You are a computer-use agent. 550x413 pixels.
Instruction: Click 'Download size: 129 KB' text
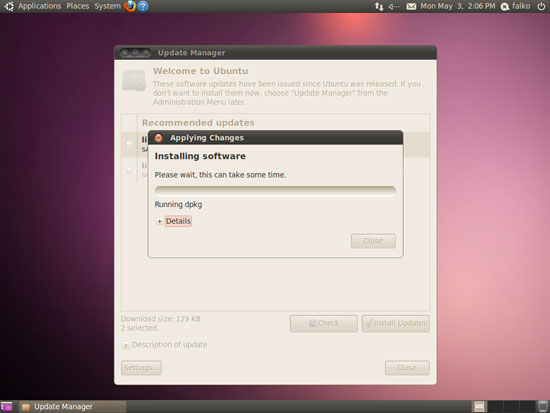[161, 319]
